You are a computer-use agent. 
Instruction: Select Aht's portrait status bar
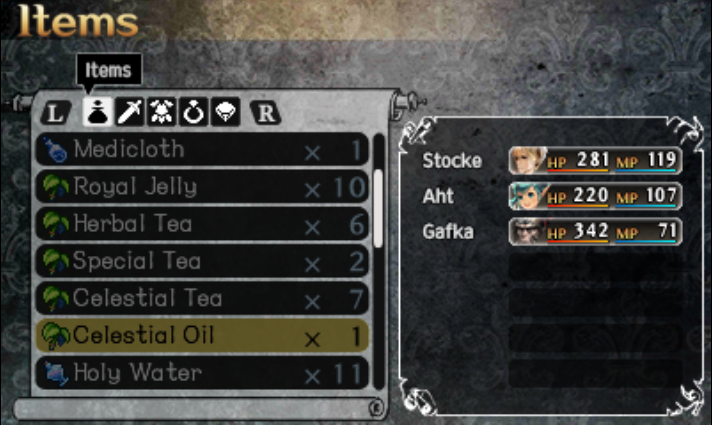[595, 196]
